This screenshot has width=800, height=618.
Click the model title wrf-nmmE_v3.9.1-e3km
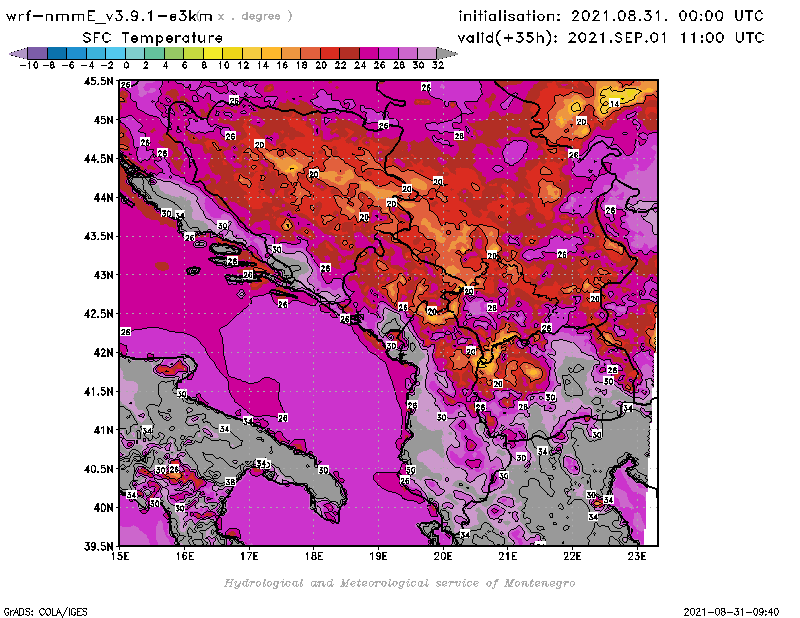point(109,16)
